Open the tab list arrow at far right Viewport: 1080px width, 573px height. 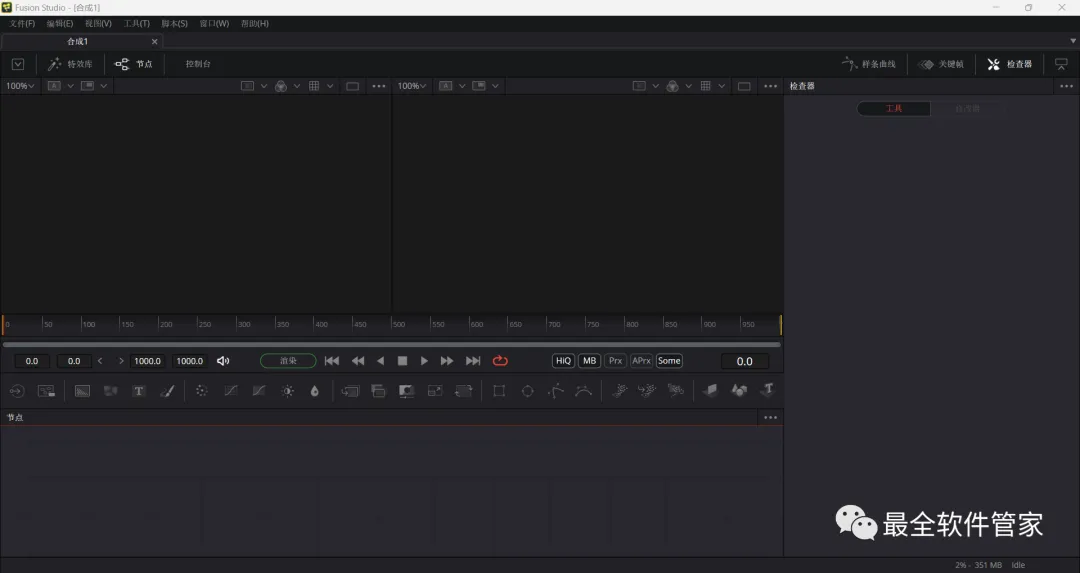tap(1073, 41)
